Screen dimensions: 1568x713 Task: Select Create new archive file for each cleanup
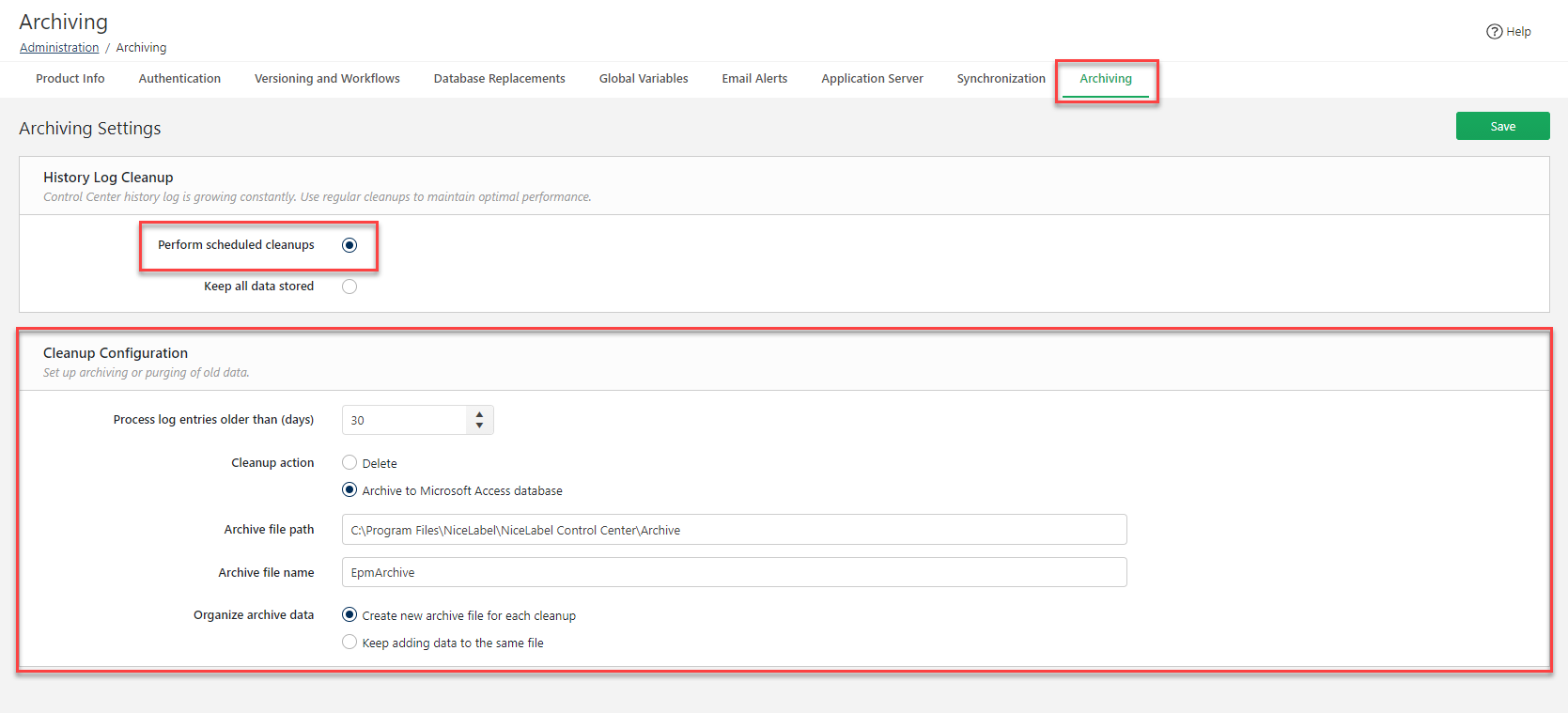349,615
